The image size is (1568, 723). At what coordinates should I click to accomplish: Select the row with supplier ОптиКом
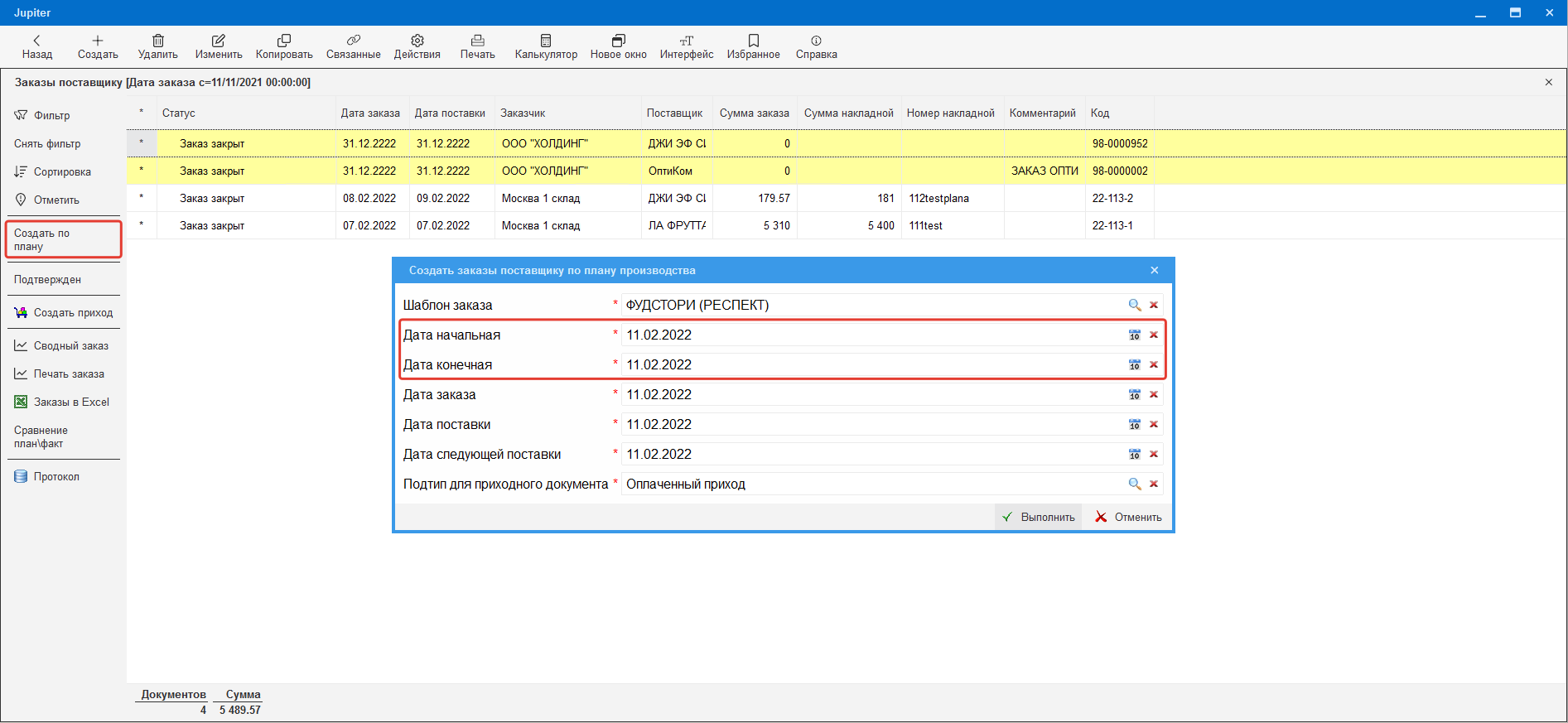[847, 171]
